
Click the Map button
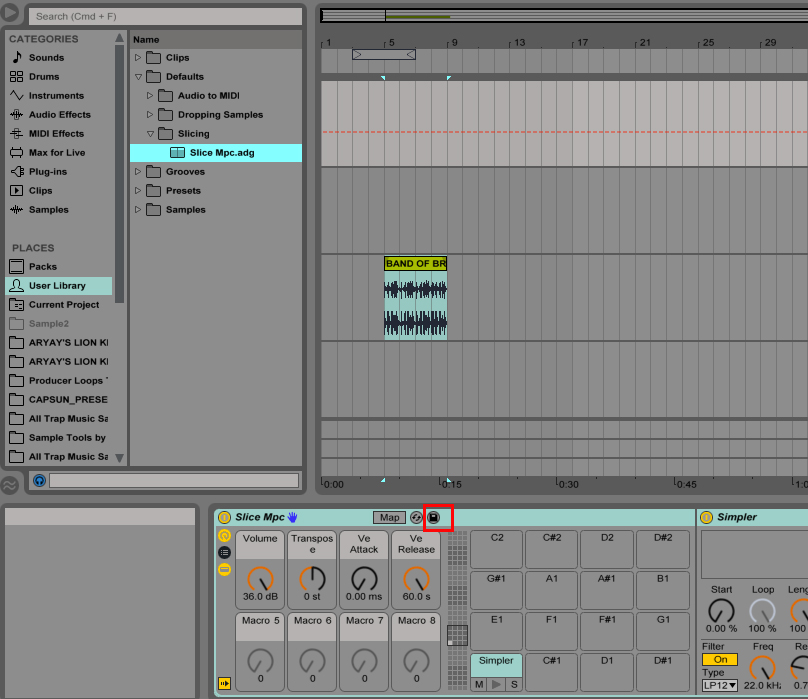pyautogui.click(x=389, y=517)
